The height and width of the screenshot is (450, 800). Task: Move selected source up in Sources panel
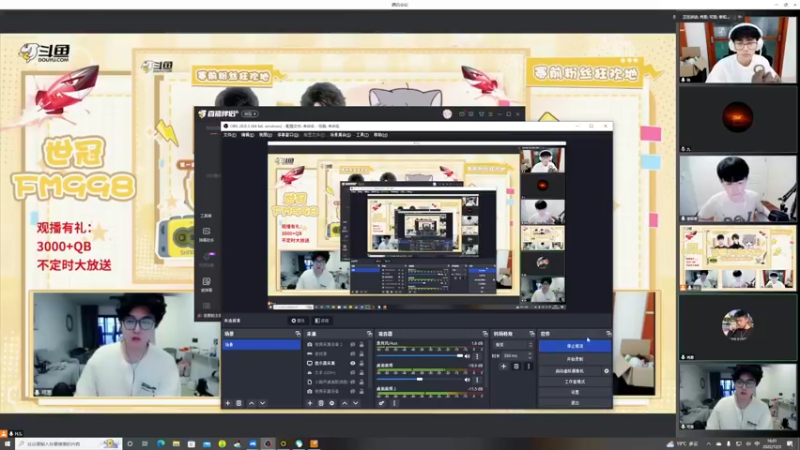(x=345, y=403)
